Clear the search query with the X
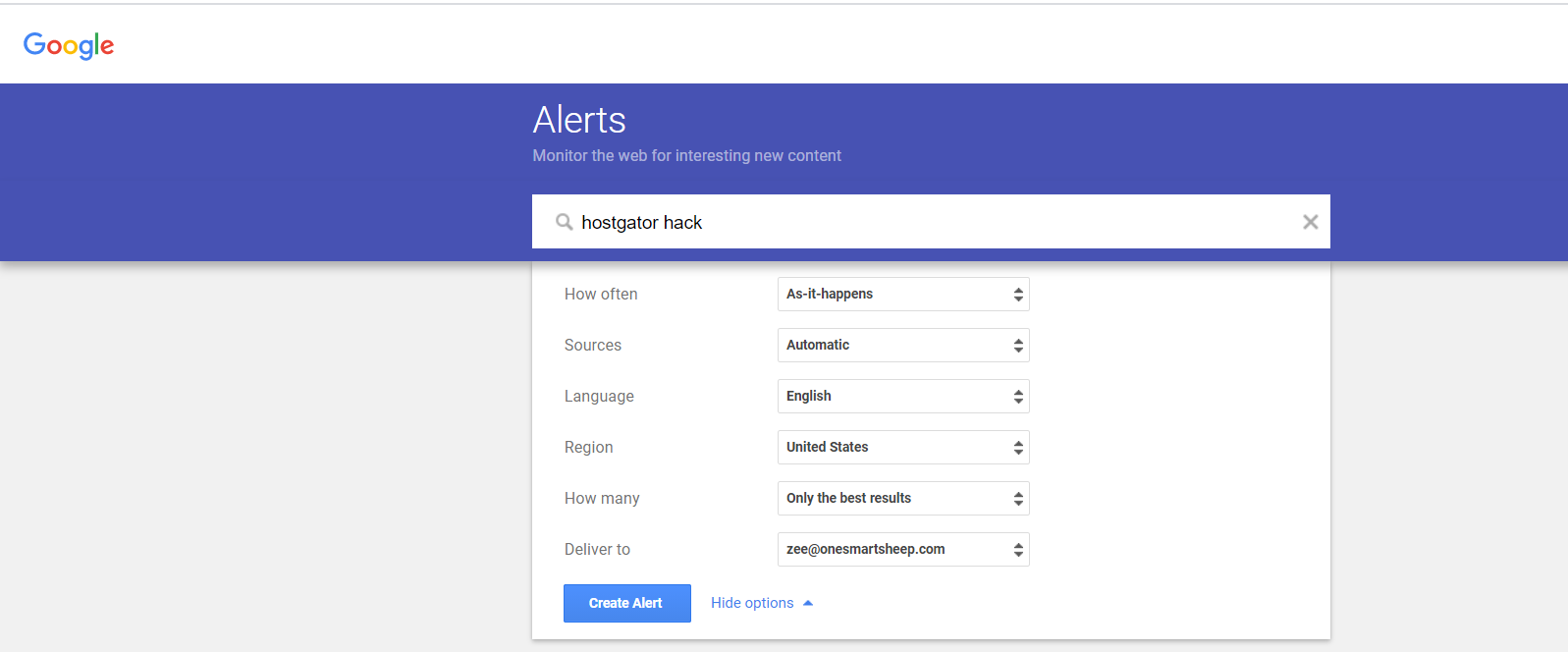This screenshot has height=652, width=1568. 1310,222
